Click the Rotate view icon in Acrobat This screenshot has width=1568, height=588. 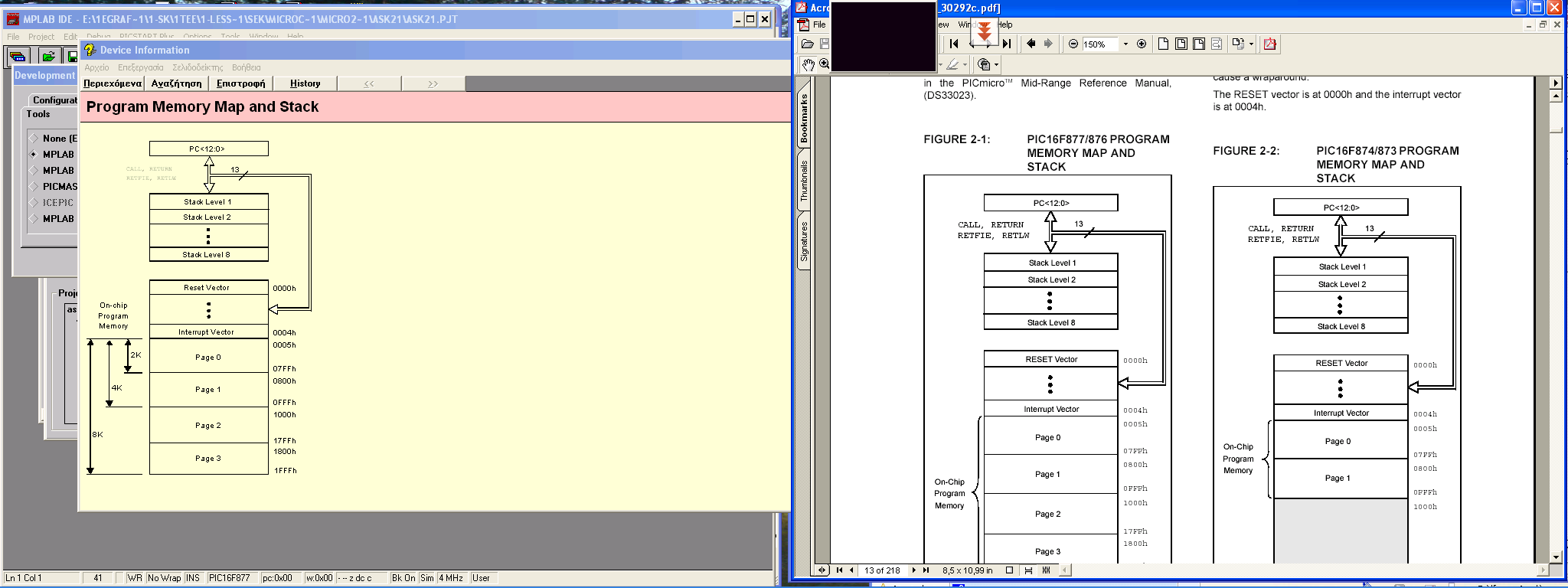(x=1238, y=44)
